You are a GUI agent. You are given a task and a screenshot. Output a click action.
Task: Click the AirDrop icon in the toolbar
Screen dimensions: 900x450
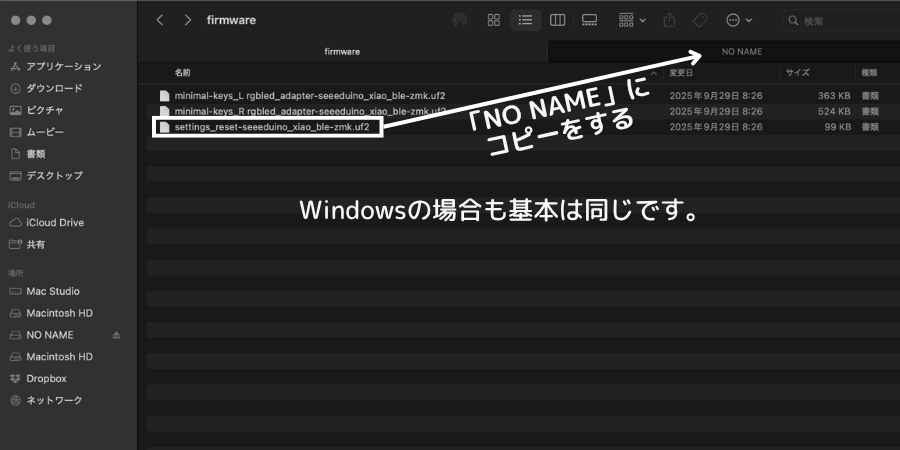[x=459, y=20]
